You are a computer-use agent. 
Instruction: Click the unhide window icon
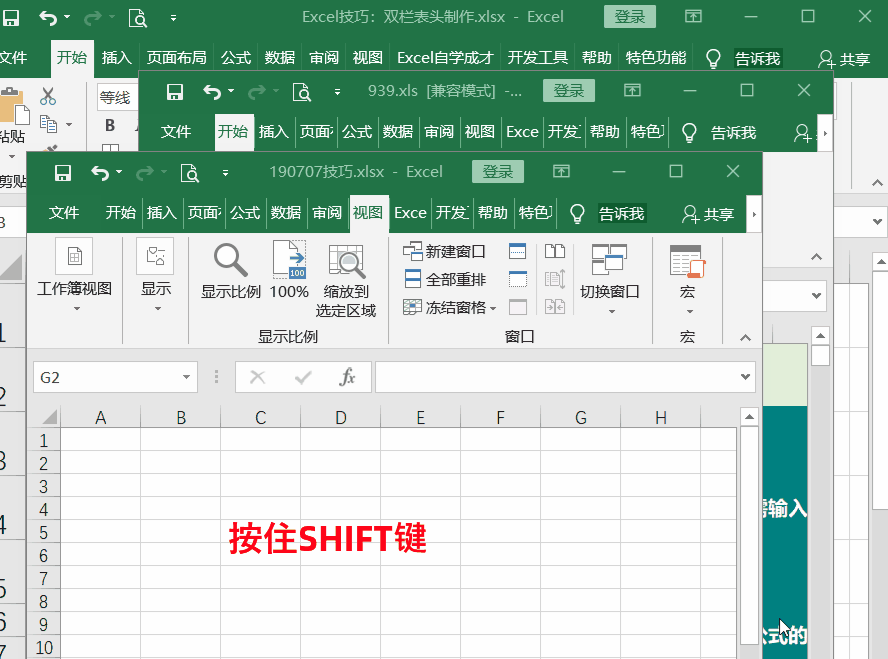pos(518,307)
